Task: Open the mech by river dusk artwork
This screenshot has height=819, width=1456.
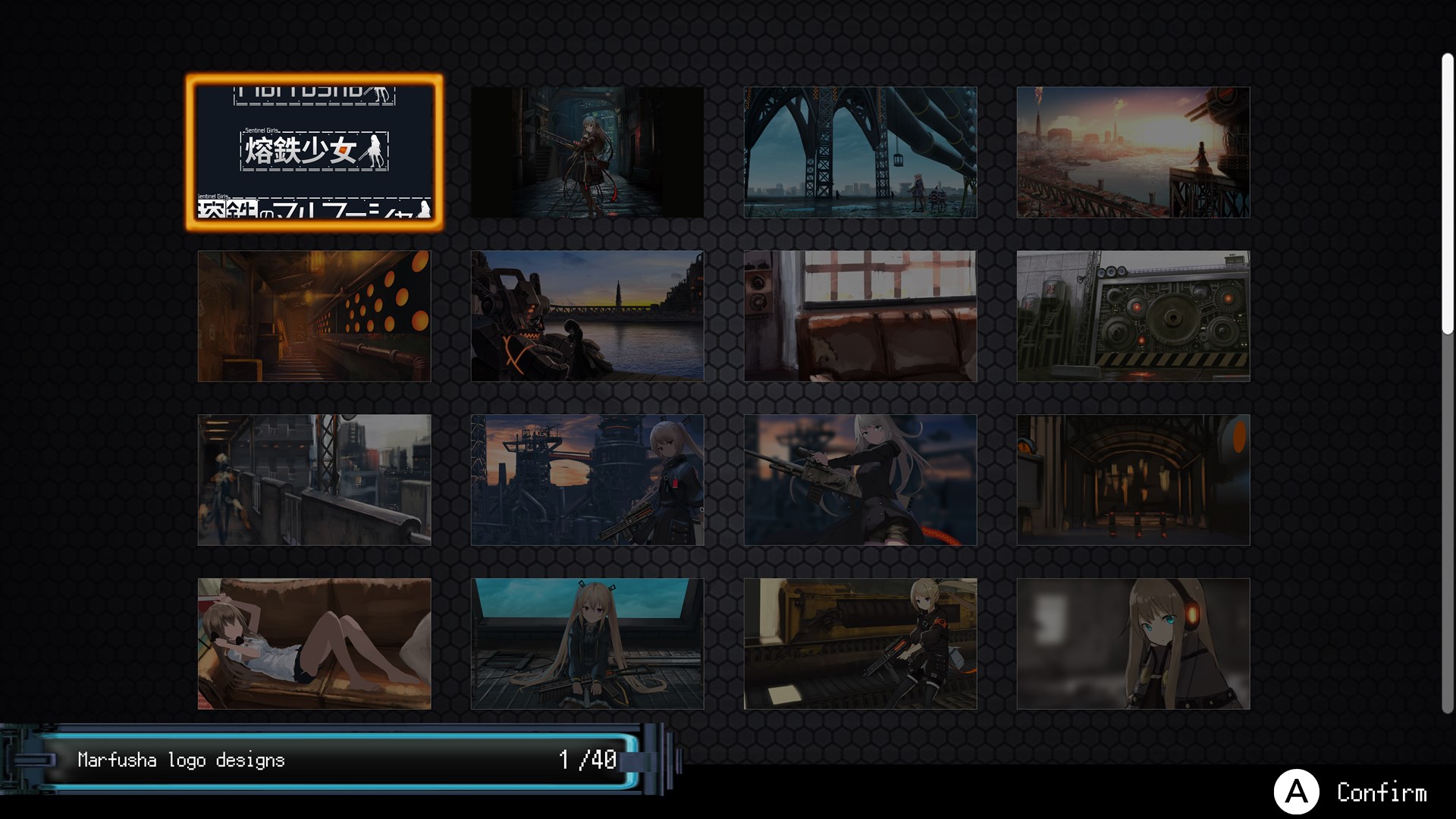Action: tap(587, 315)
